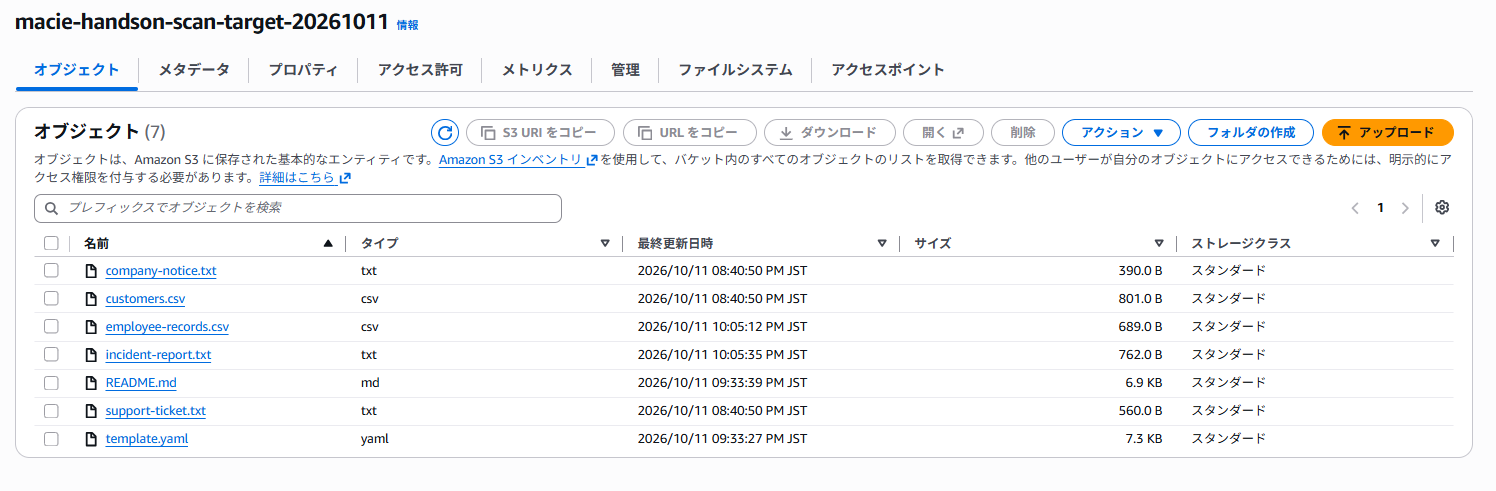The image size is (1496, 491).
Task: Click file icon beside template.yaml
Action: pos(91,439)
